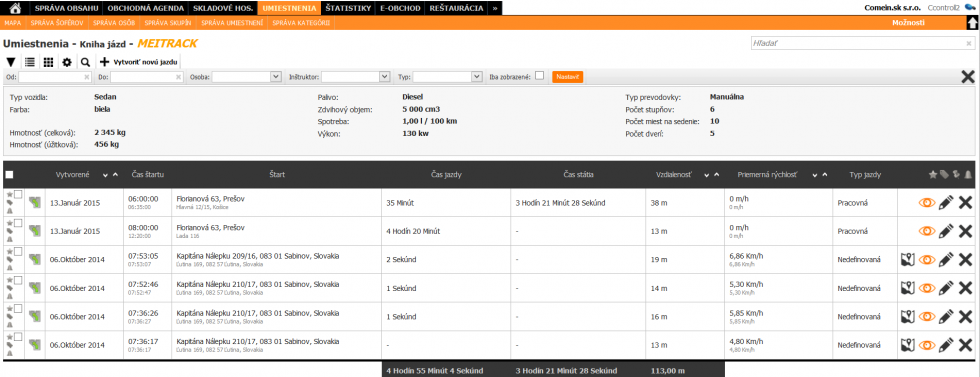Image resolution: width=980 pixels, height=377 pixels.
Task: Edit the 07:53:05 ride with pencil
Action: click(946, 259)
